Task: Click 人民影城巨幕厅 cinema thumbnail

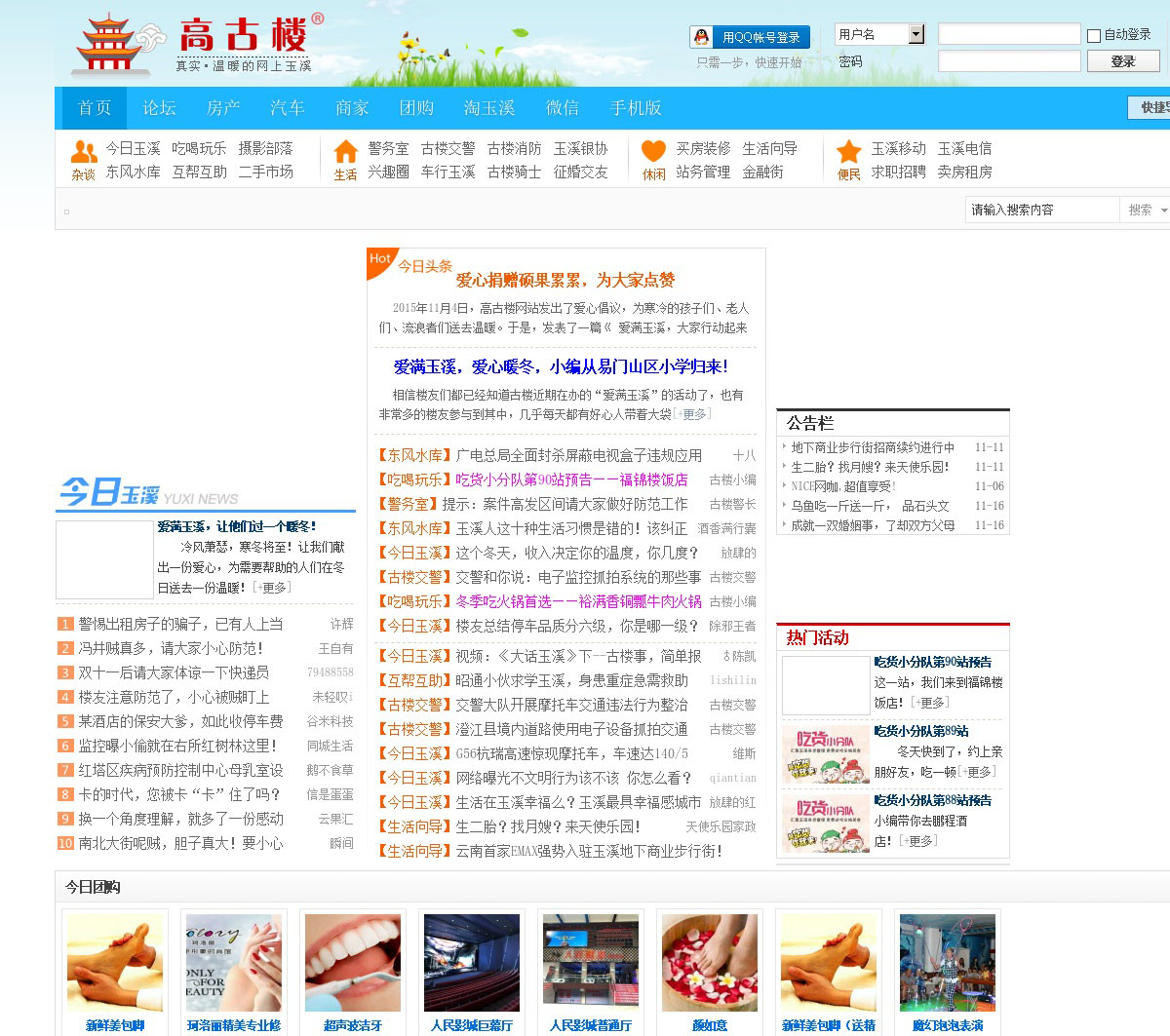Action: coord(472,962)
